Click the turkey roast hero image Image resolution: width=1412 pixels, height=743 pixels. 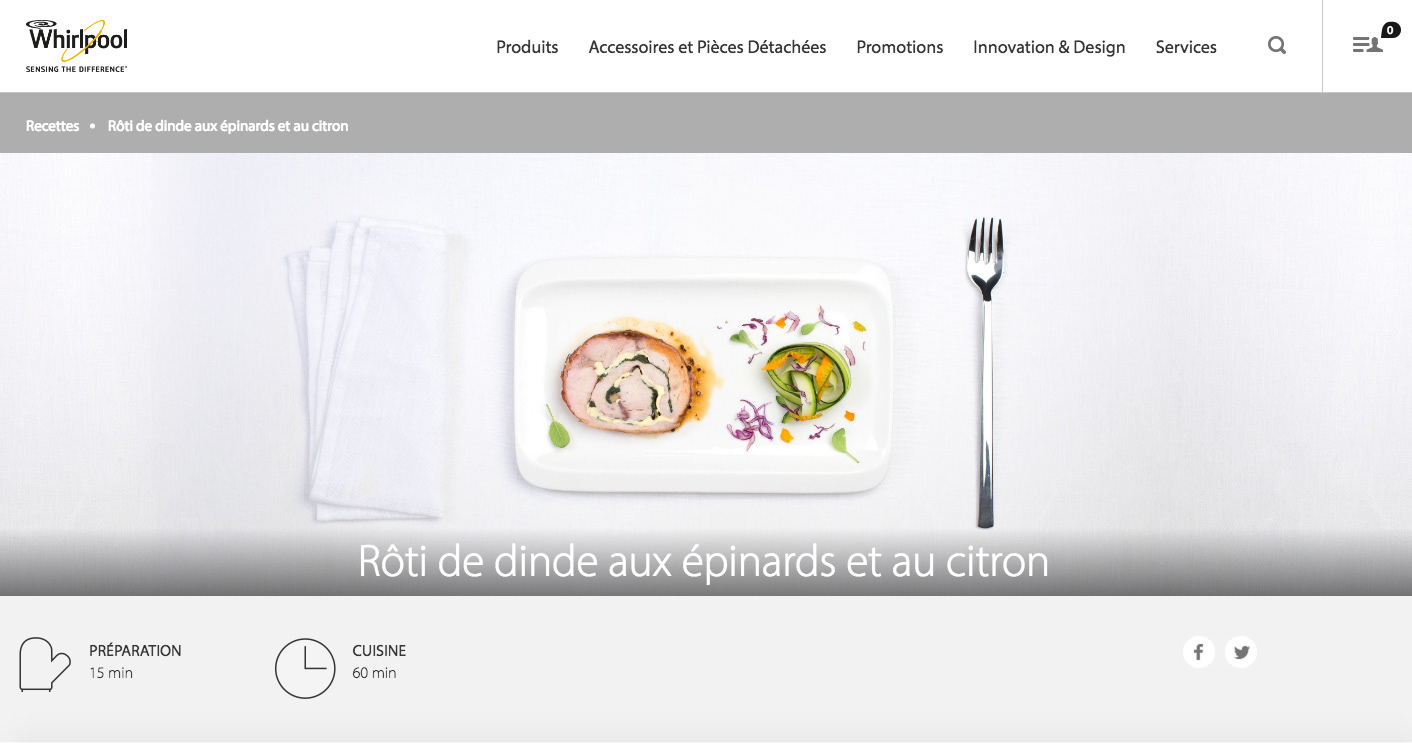point(706,374)
